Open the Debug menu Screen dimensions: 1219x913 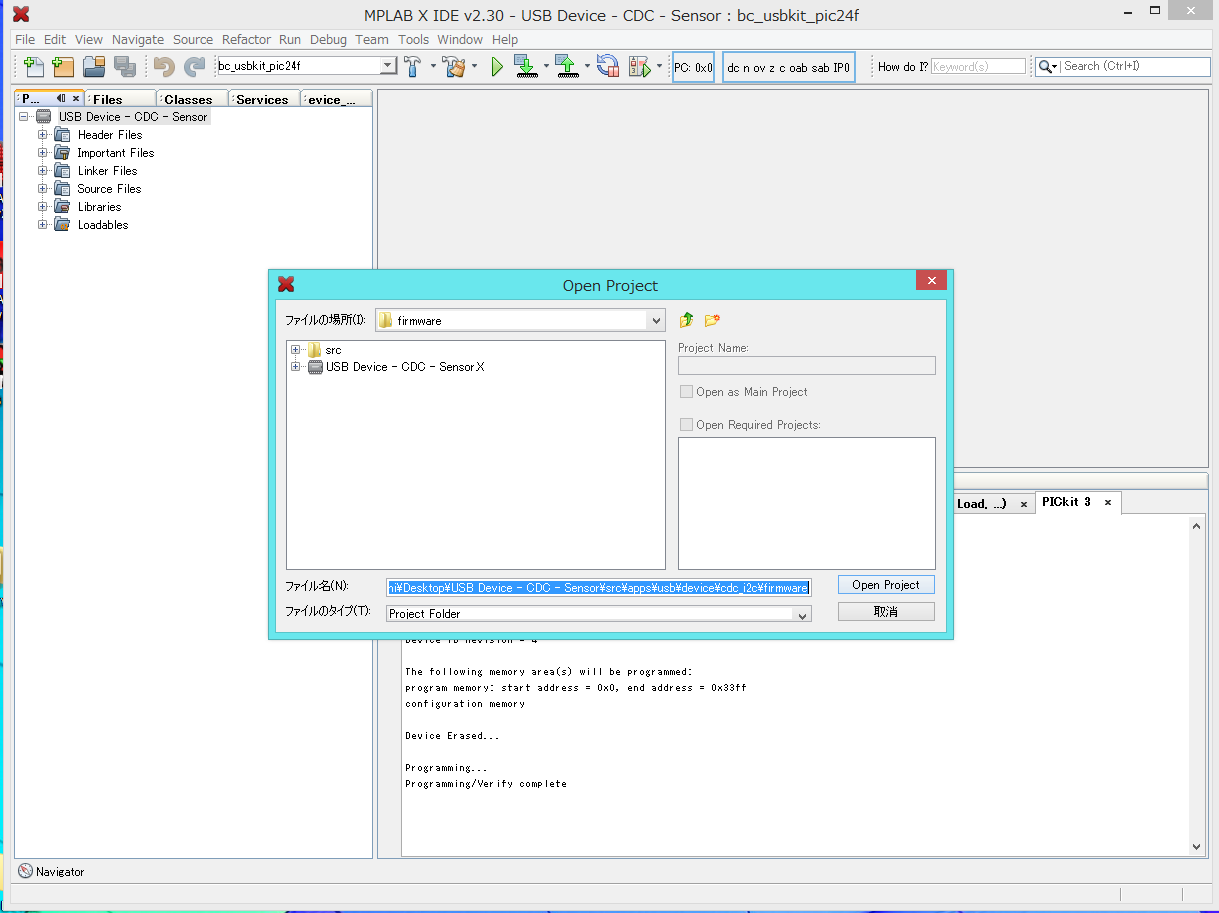[328, 40]
